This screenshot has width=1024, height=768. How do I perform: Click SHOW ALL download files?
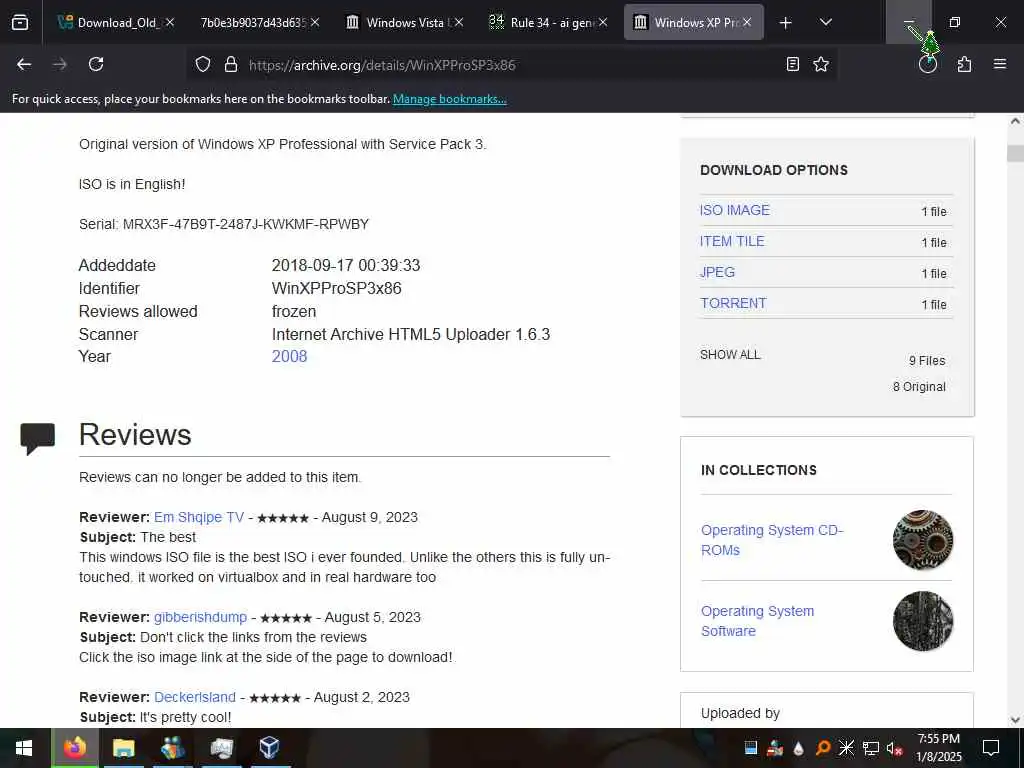730,355
